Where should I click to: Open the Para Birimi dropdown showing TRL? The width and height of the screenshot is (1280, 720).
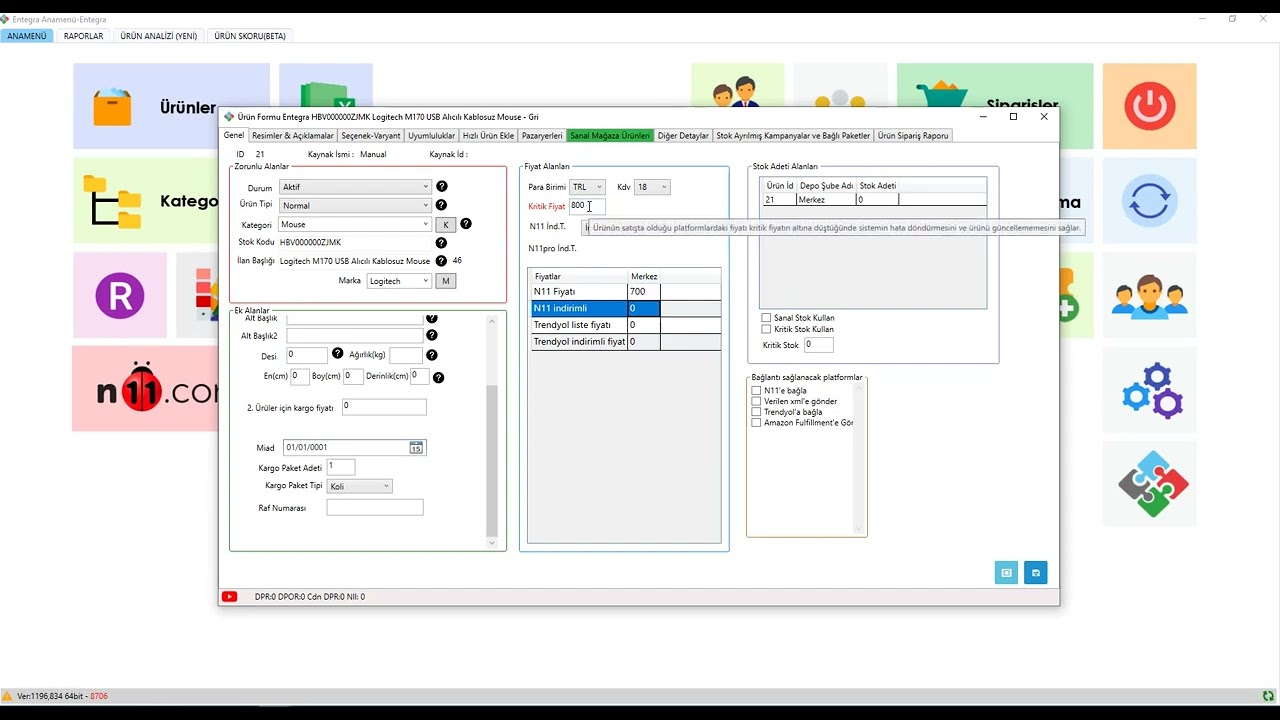click(587, 187)
